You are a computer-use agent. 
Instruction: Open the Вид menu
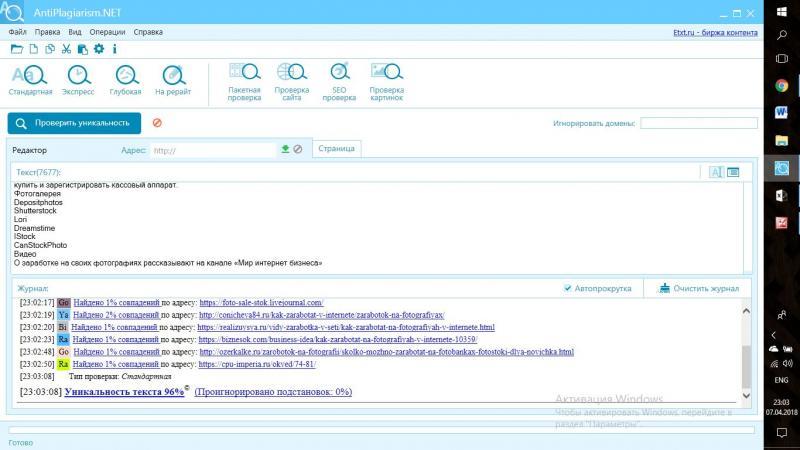(75, 32)
